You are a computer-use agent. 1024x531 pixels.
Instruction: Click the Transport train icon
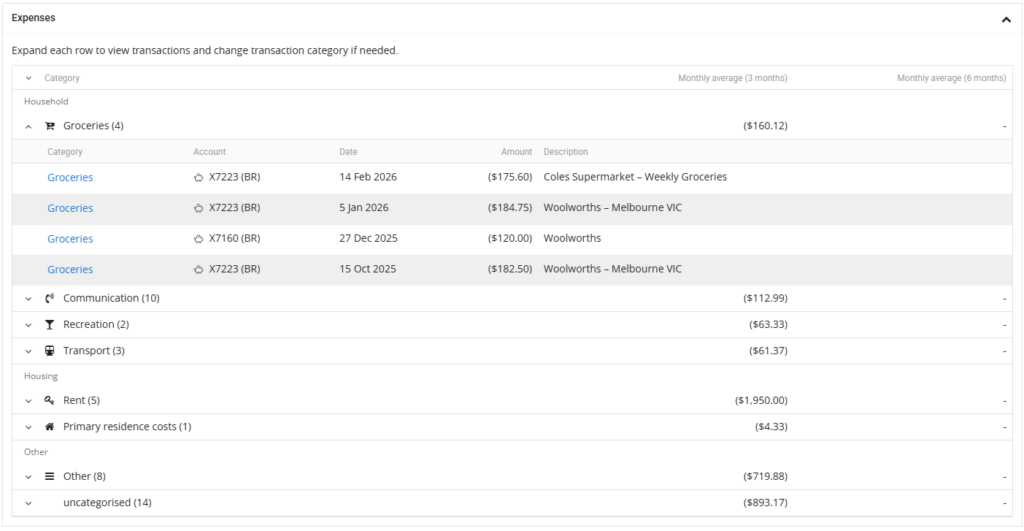(x=50, y=351)
